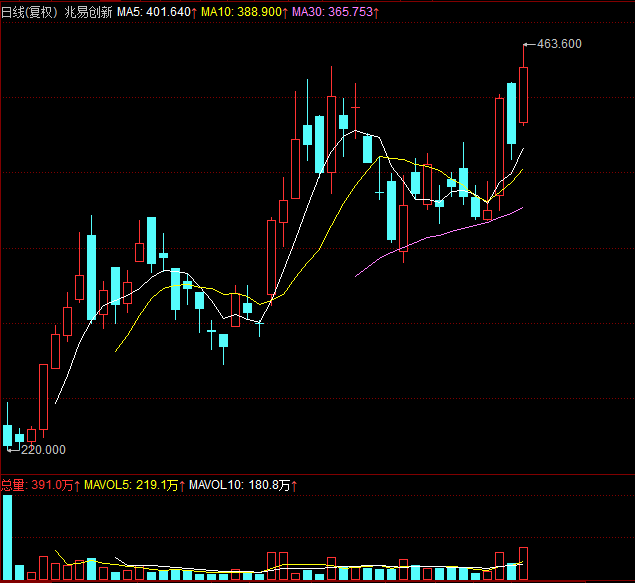Click the up arrow after MA10 value
The width and height of the screenshot is (635, 583).
tap(286, 12)
